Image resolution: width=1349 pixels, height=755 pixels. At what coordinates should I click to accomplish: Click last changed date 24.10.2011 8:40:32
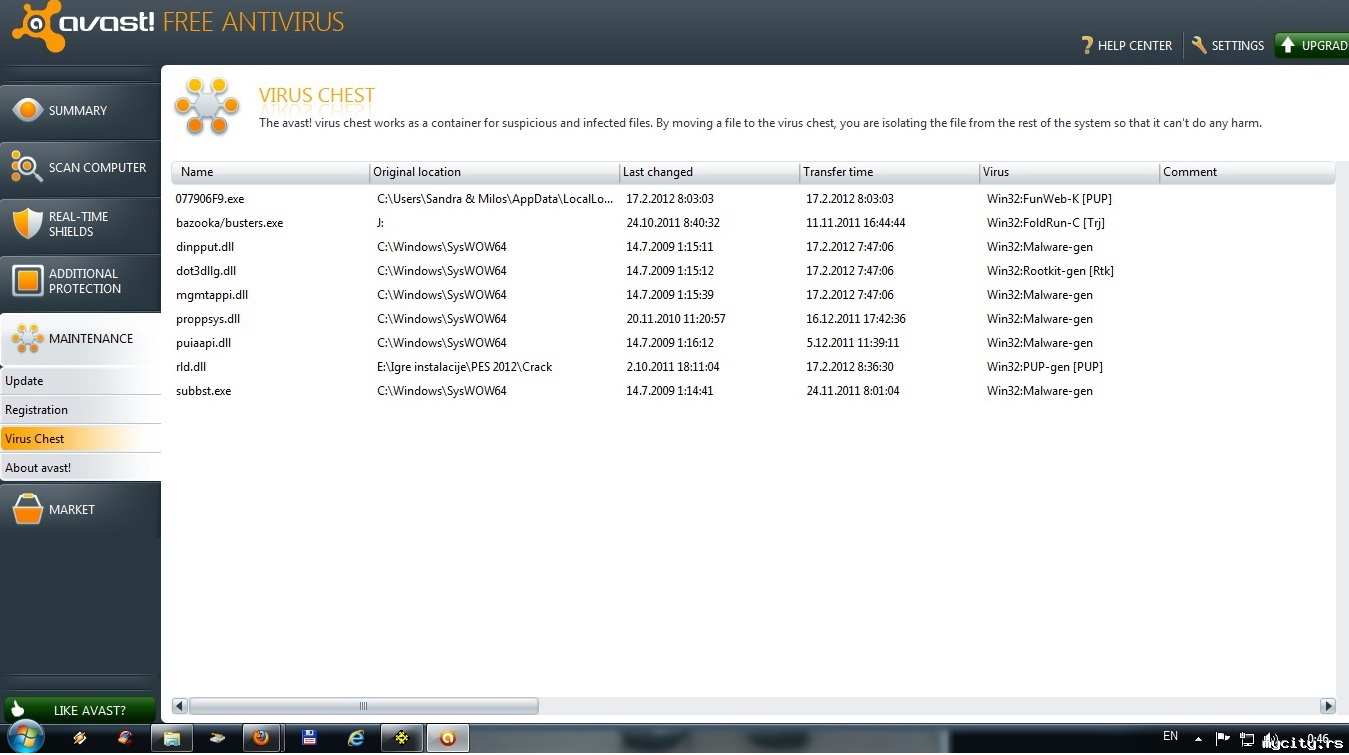pyautogui.click(x=673, y=223)
